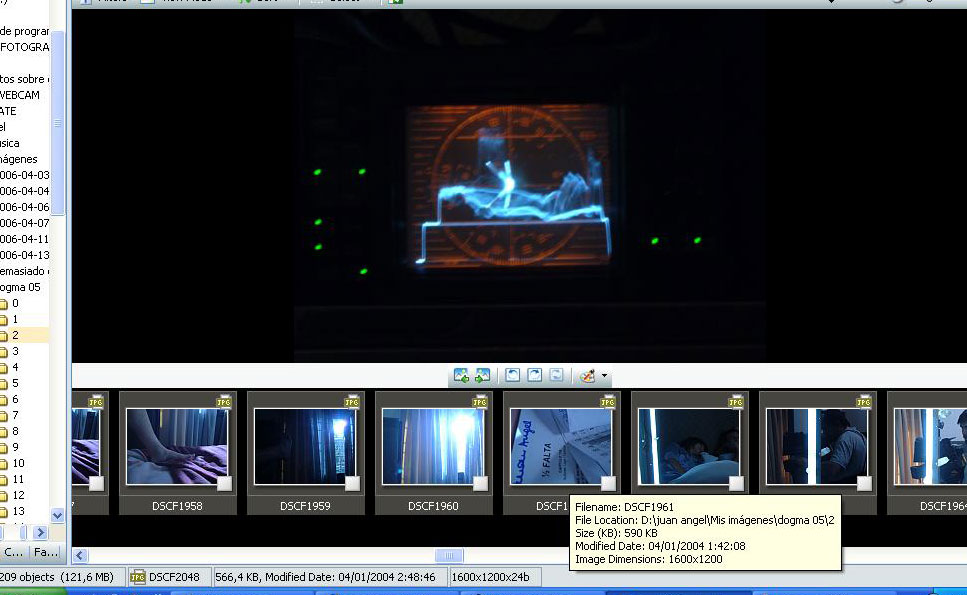The image size is (967, 595).
Task: Switch to the 'C...' pane tab
Action: point(13,552)
